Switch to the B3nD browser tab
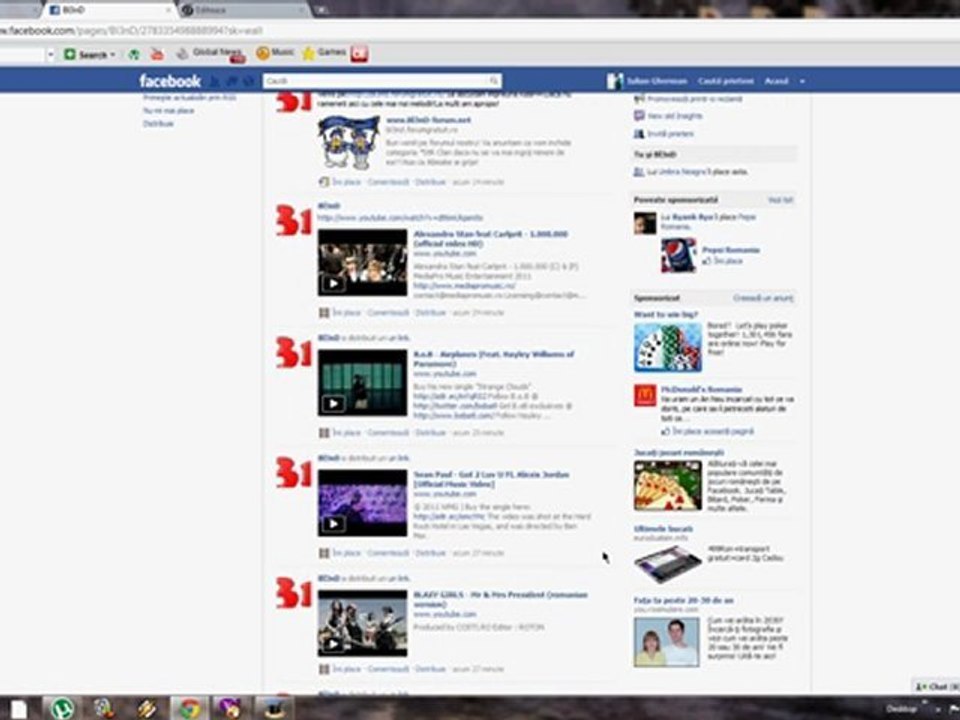The width and height of the screenshot is (960, 720). [110, 10]
